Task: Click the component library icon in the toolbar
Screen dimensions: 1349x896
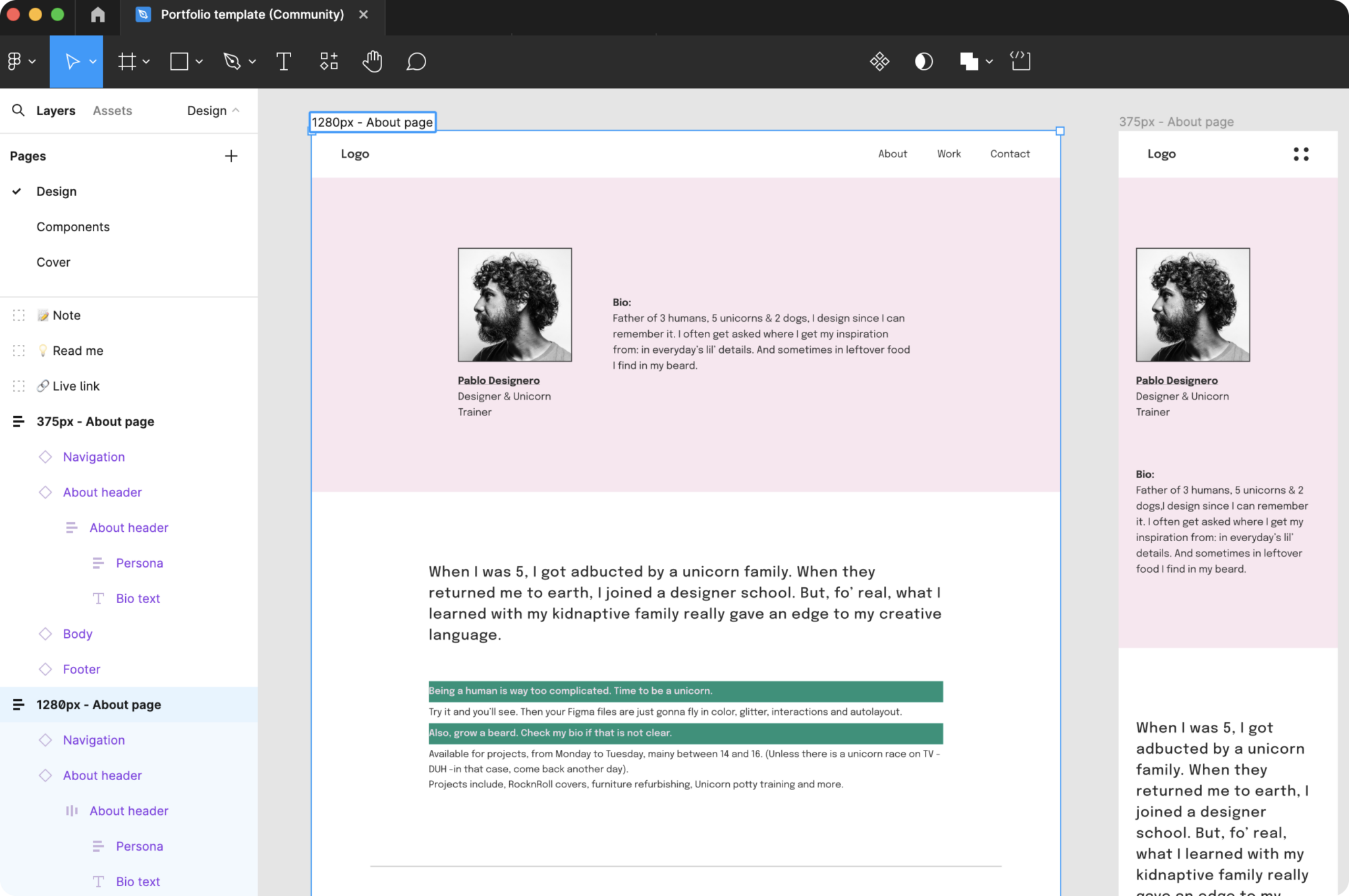Action: click(x=879, y=61)
